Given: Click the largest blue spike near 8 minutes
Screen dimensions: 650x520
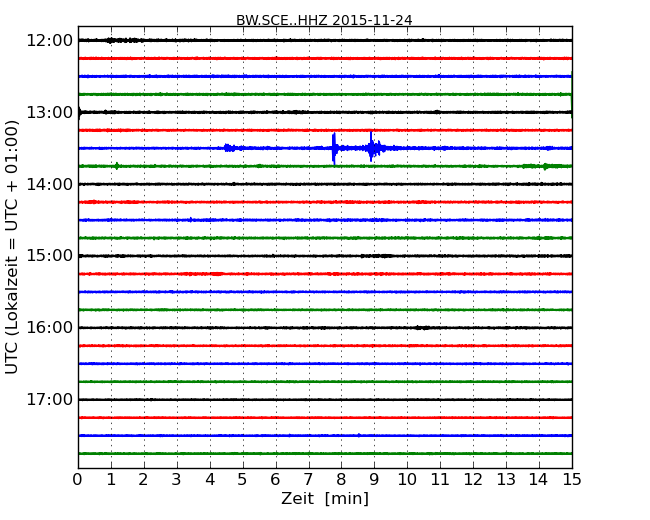Looking at the screenshot, I should click(334, 148).
